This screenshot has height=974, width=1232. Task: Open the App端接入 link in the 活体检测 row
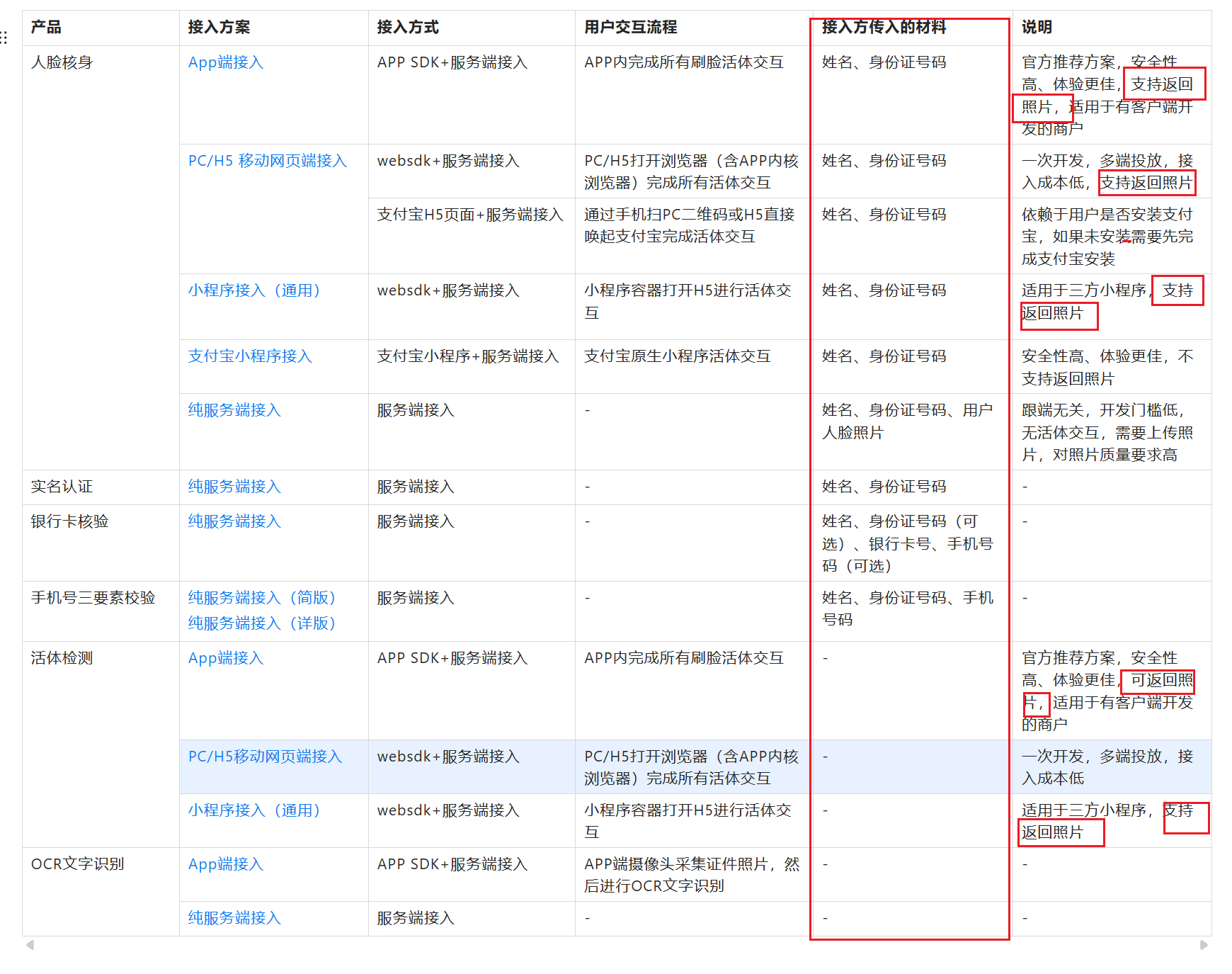(225, 658)
